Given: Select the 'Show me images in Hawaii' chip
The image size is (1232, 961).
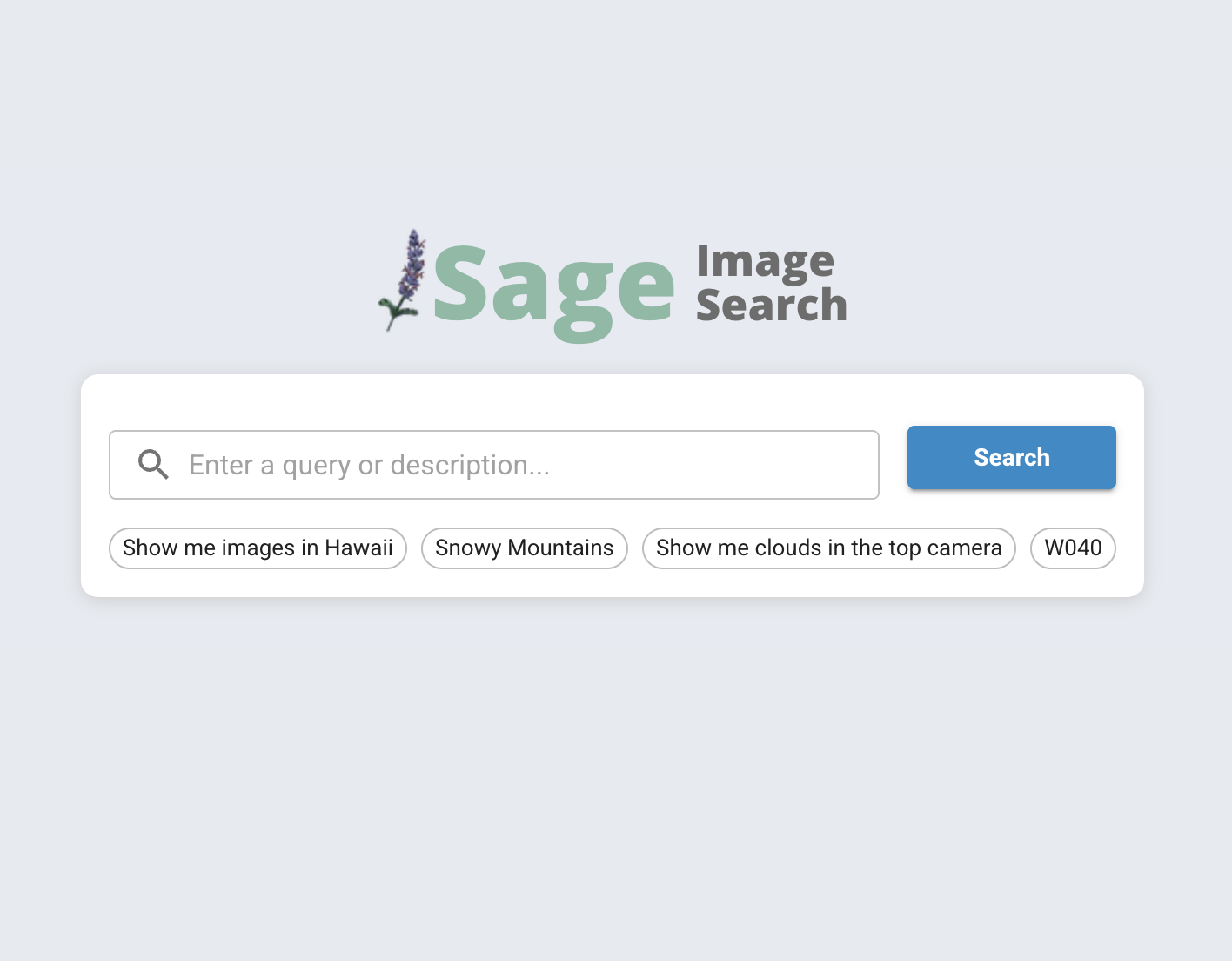Looking at the screenshot, I should (257, 548).
